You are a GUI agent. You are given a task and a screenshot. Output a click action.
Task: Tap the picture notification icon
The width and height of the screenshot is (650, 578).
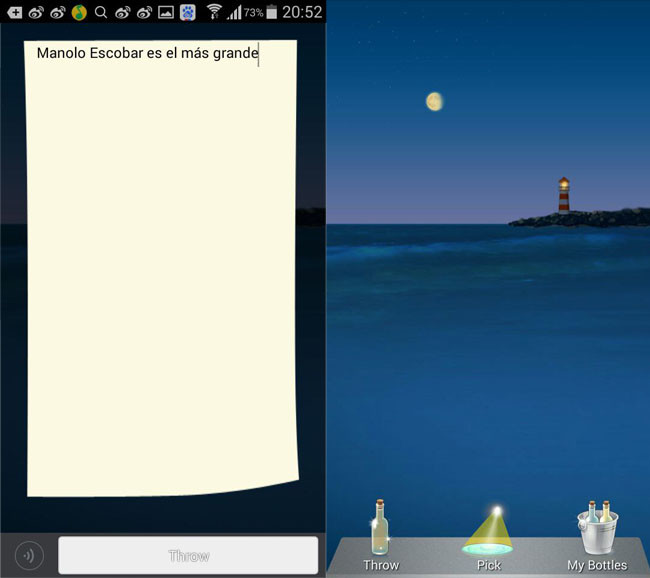point(166,12)
